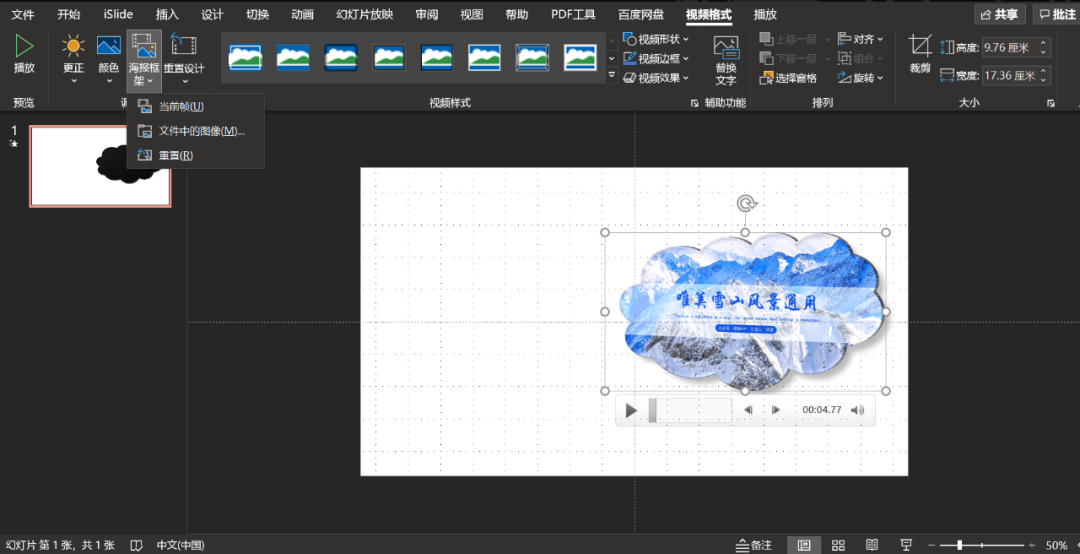Click the 裁剪 crop tool
This screenshot has height=554, width=1080.
click(x=919, y=52)
